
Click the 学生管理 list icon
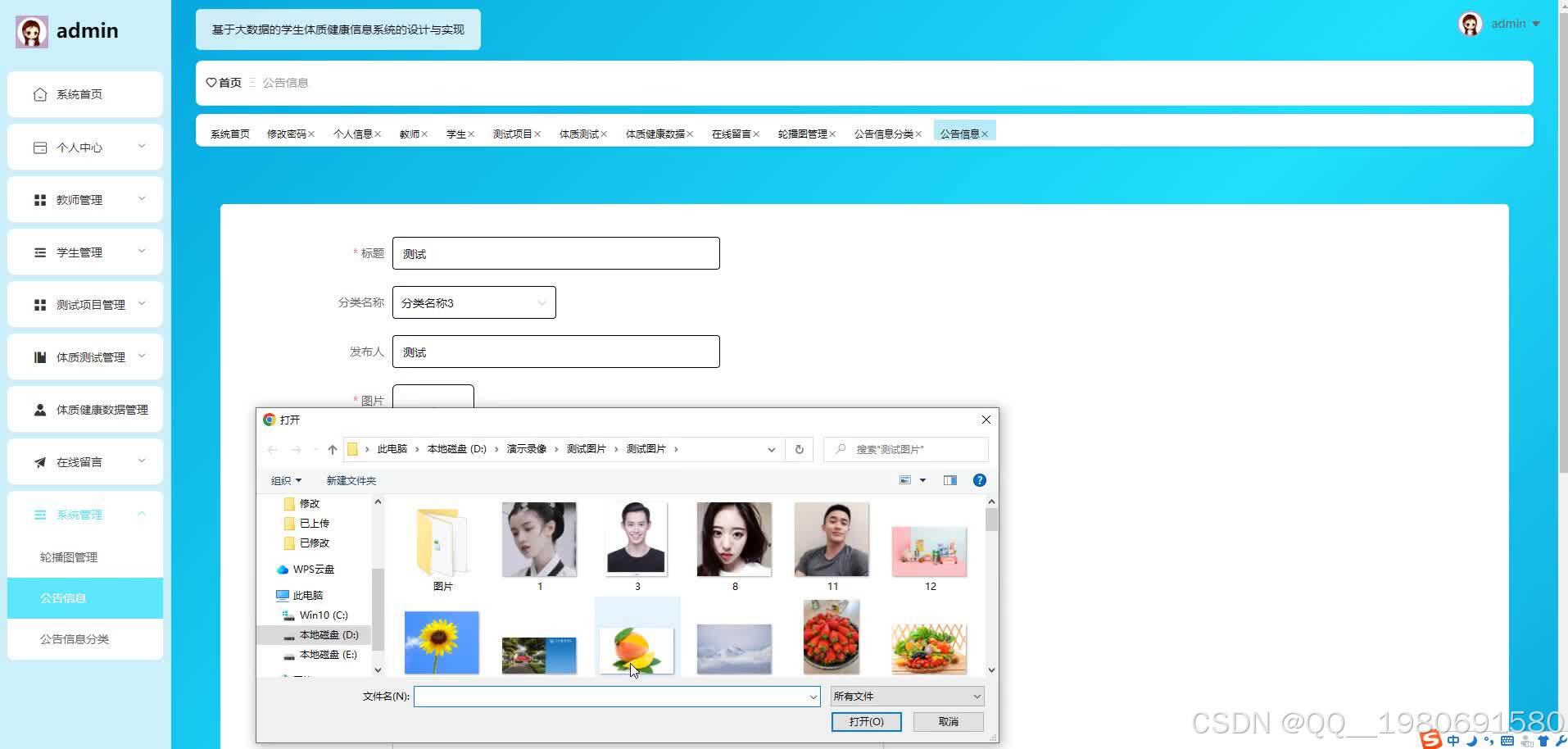point(39,252)
